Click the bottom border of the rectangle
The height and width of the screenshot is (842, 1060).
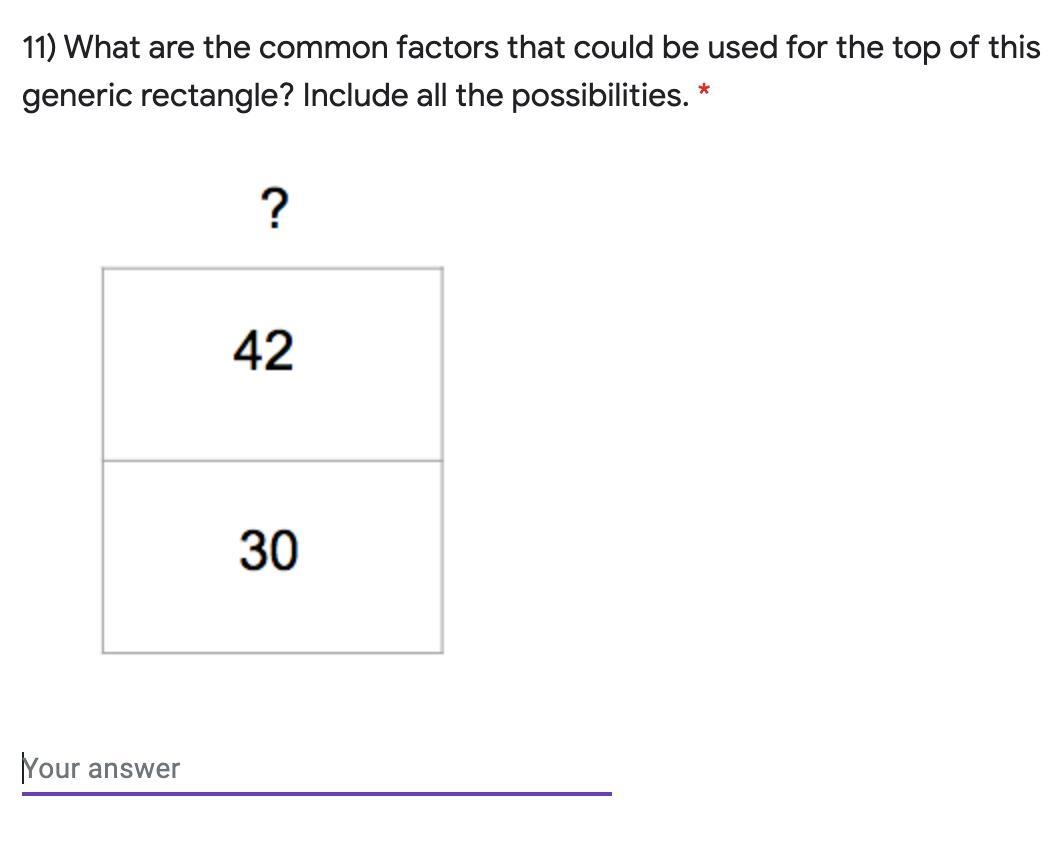[272, 652]
